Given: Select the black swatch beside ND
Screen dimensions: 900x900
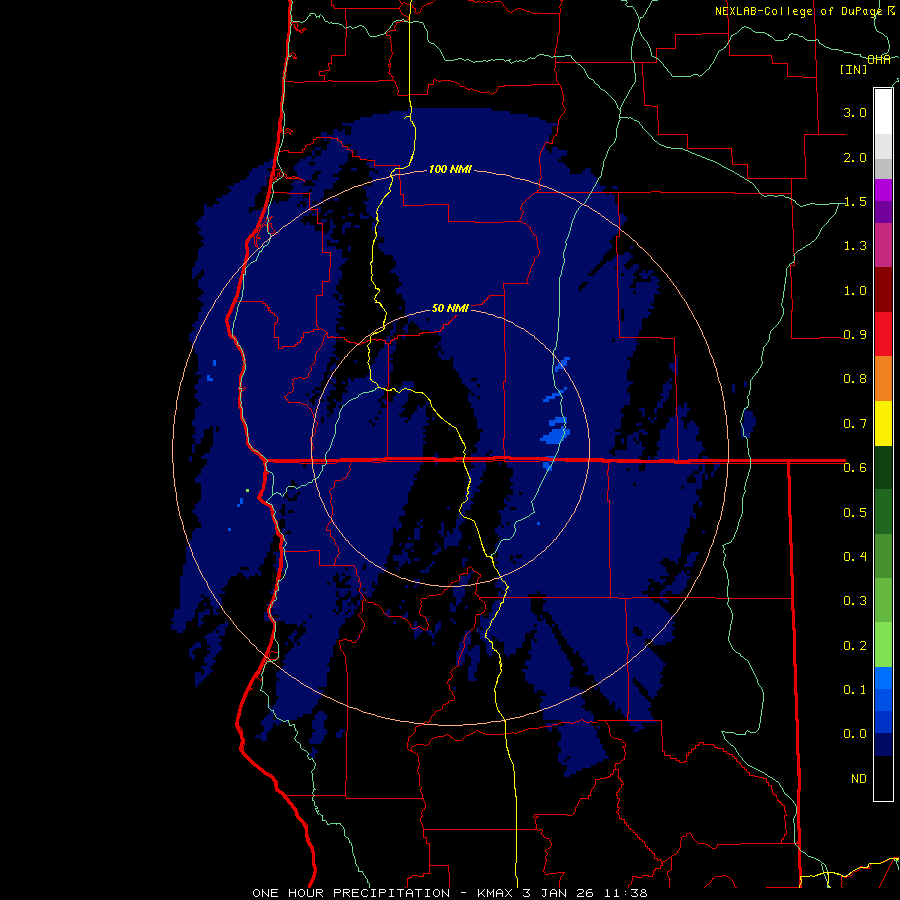Looking at the screenshot, I should tap(883, 778).
